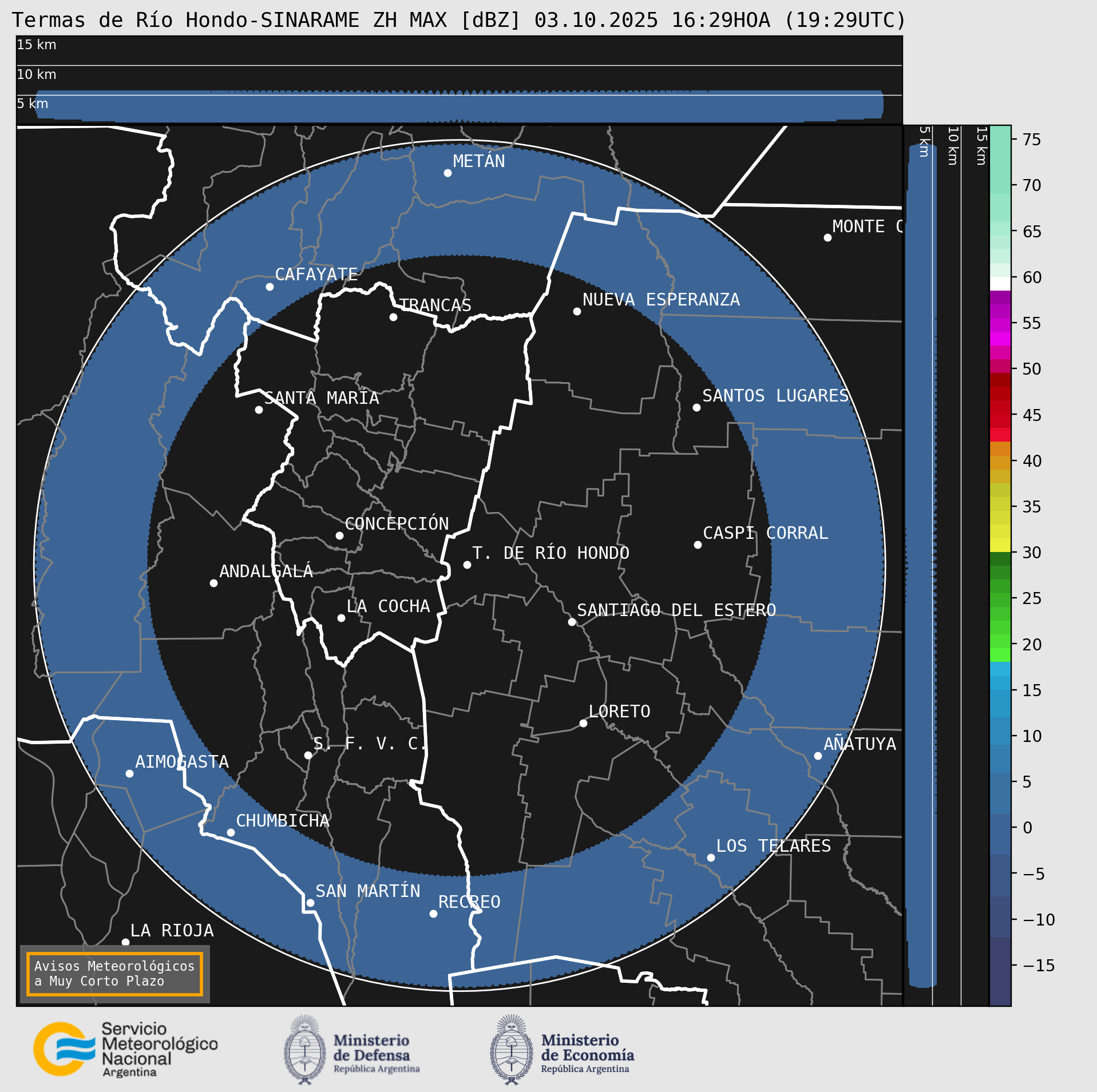1097x1092 pixels.
Task: Pick the yellow 30 dBZ colorbar swatch
Action: pos(1000,545)
